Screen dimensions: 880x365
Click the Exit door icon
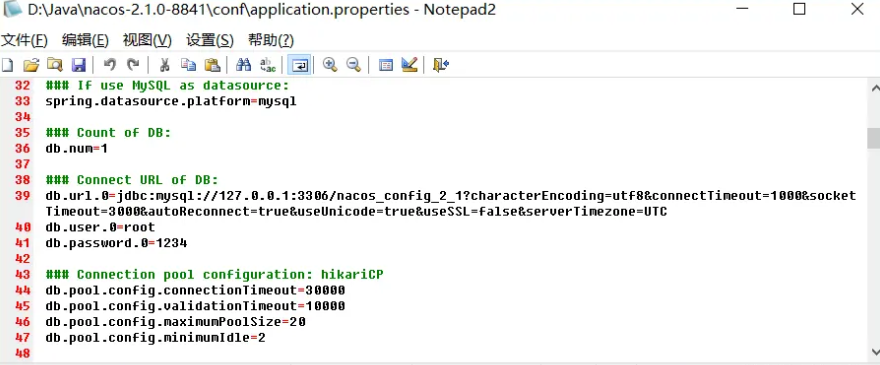(441, 65)
